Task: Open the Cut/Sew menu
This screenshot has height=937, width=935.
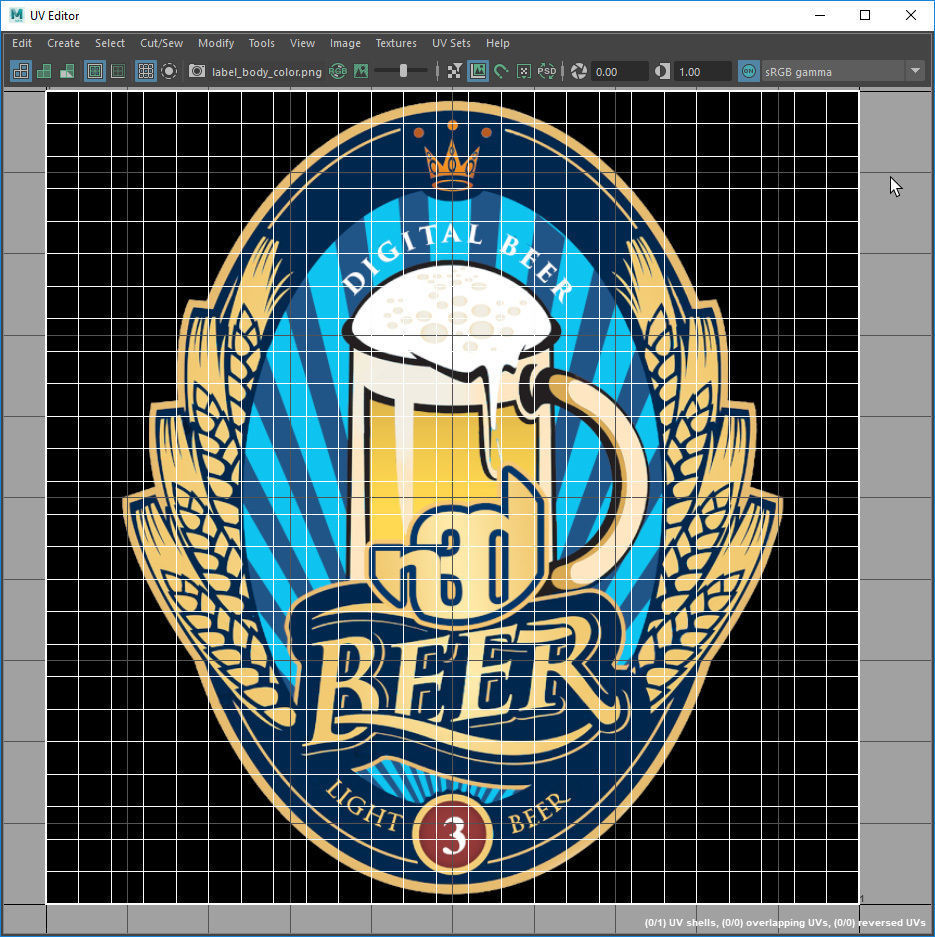Action: [161, 43]
